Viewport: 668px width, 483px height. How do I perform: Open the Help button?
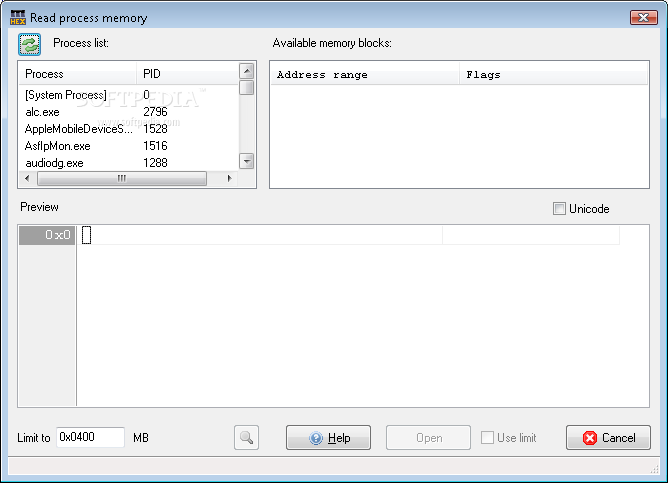(x=328, y=437)
